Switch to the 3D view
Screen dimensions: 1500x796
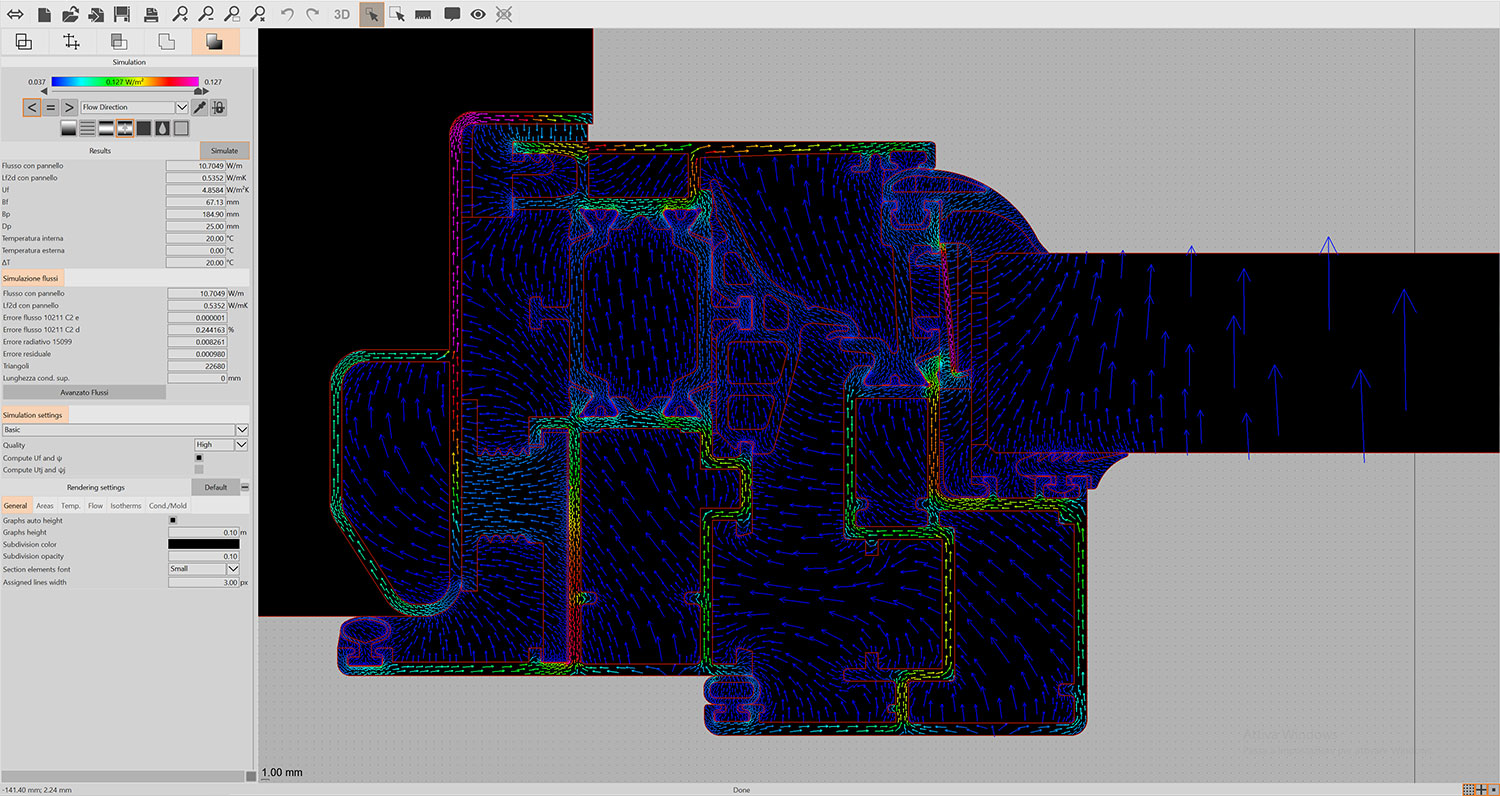point(340,14)
